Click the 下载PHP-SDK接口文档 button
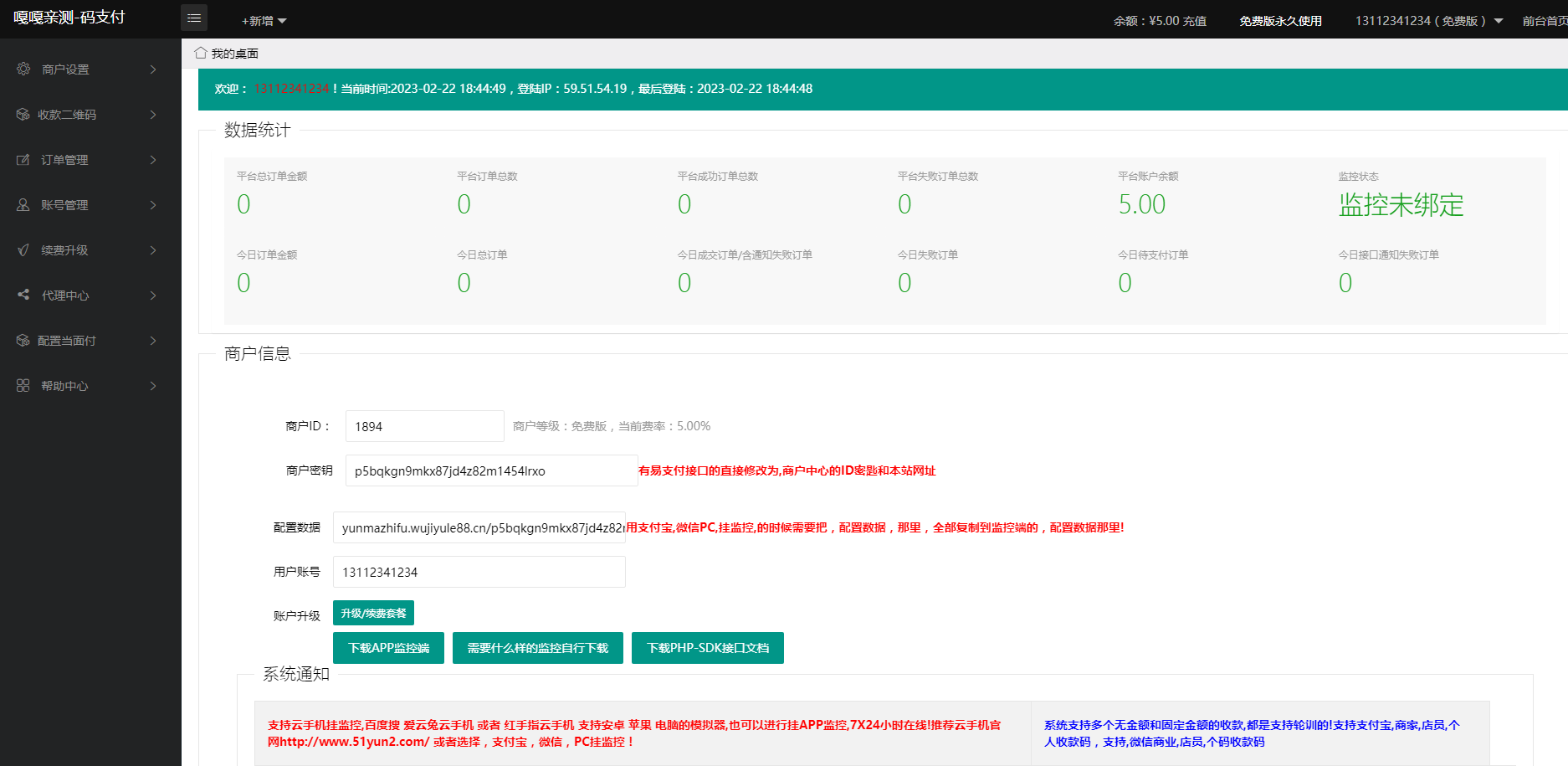 click(x=707, y=648)
